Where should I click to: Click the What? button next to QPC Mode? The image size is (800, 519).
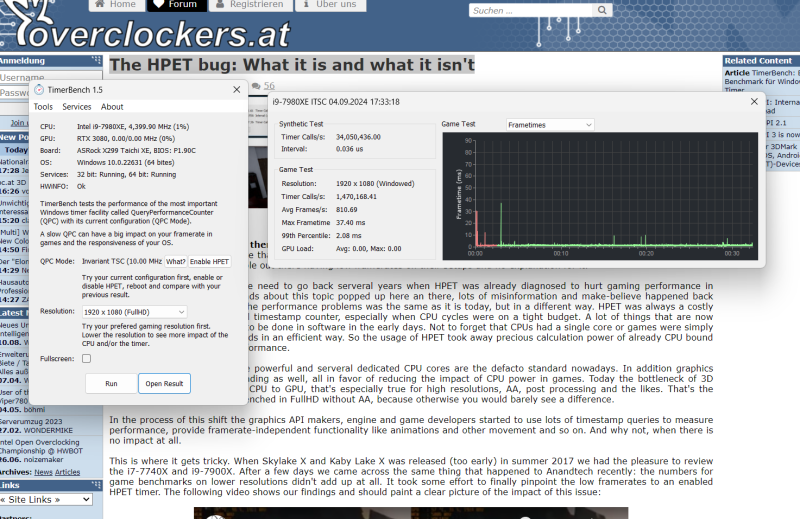click(176, 261)
